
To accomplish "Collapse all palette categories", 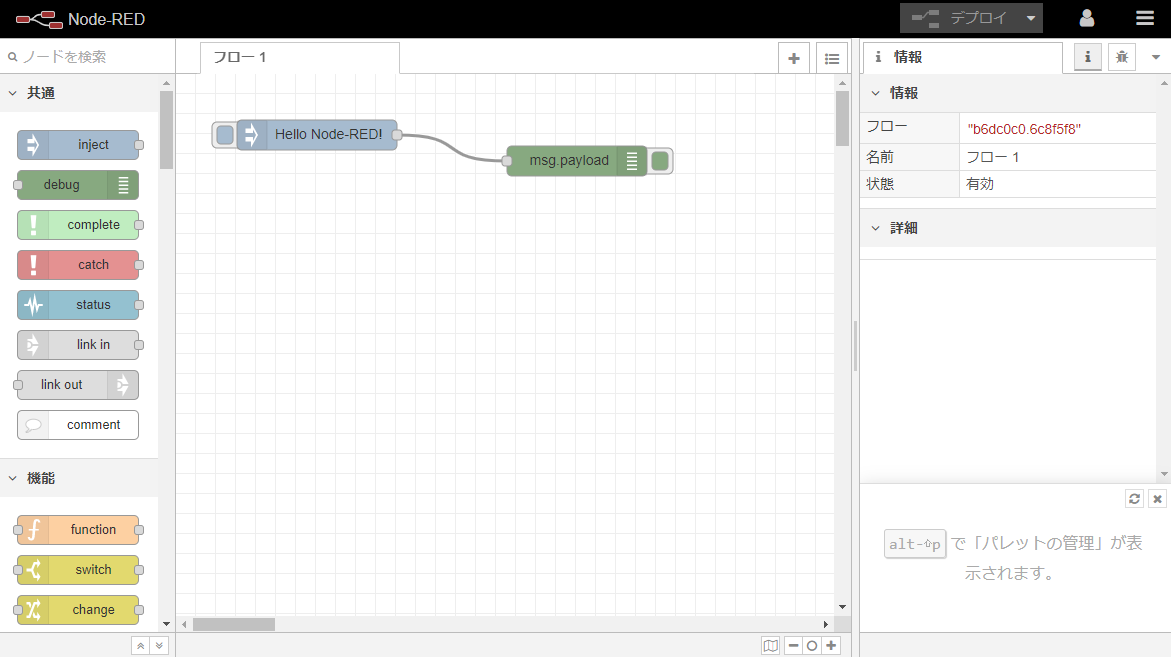I will coord(140,646).
